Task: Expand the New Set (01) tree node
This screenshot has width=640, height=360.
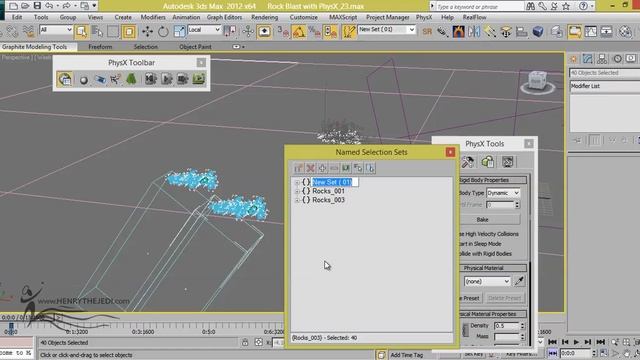Action: 297,182
